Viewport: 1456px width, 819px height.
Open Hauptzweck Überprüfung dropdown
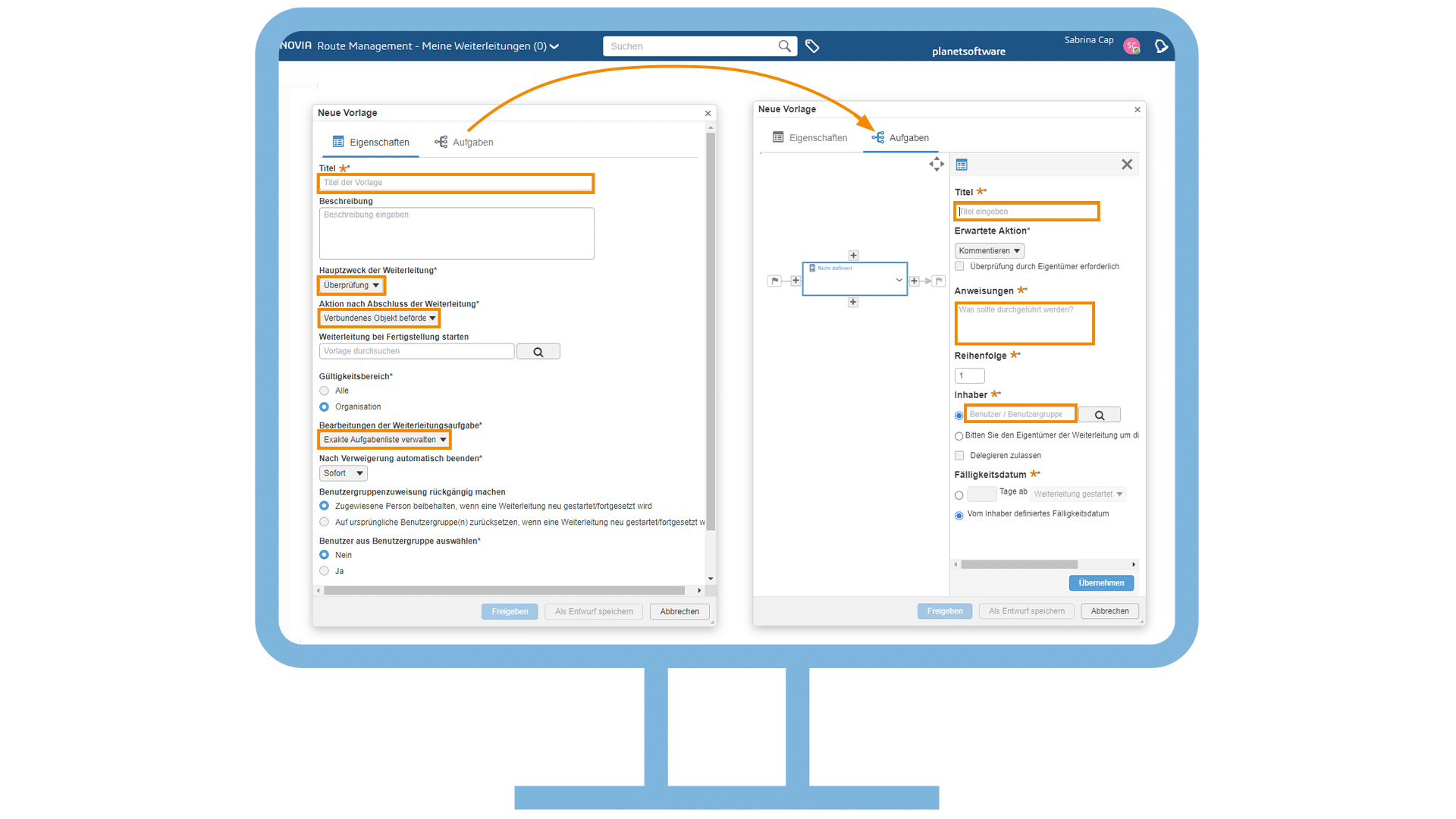point(351,285)
